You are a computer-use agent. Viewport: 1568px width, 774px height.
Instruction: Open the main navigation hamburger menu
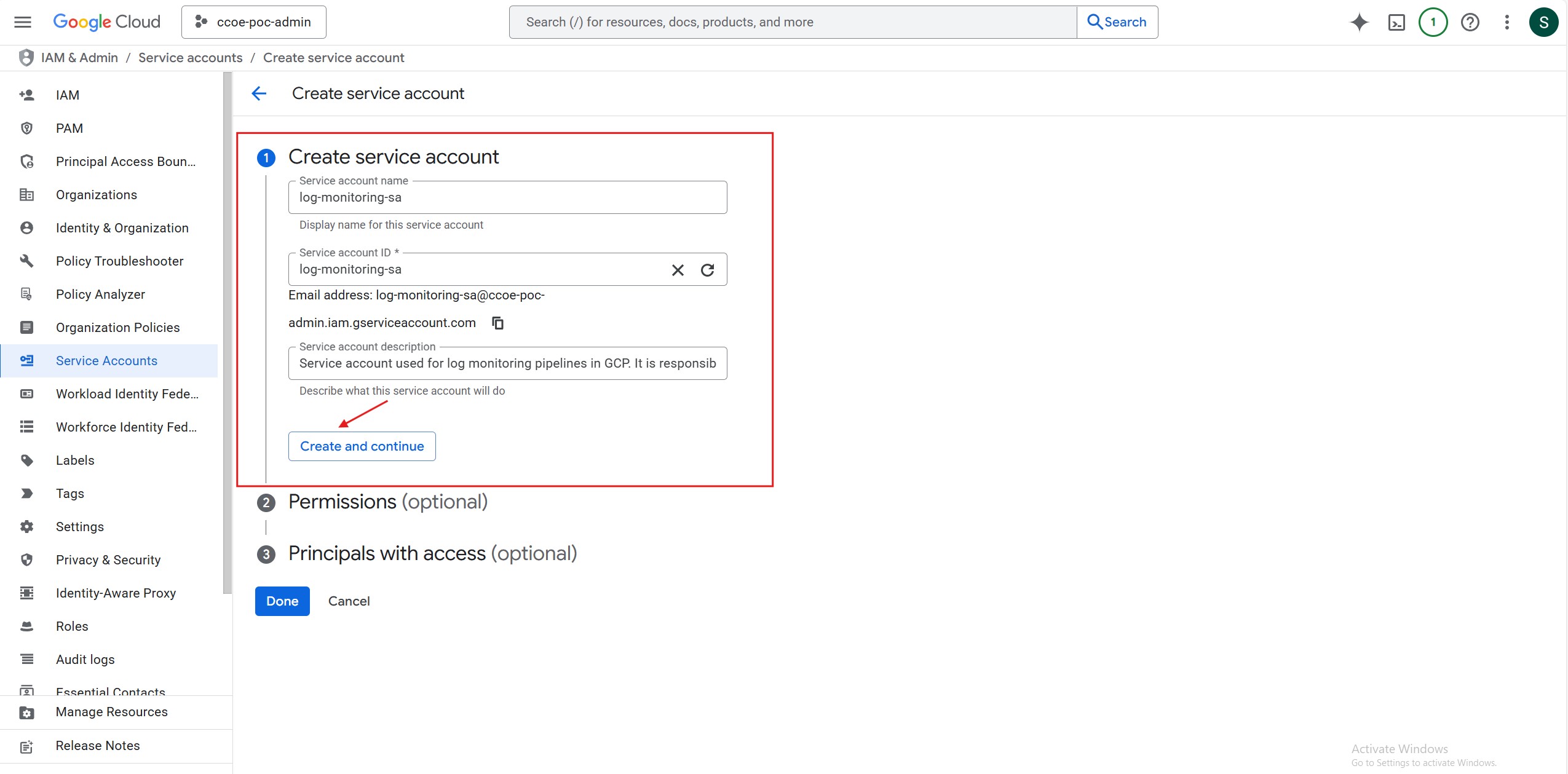tap(23, 22)
